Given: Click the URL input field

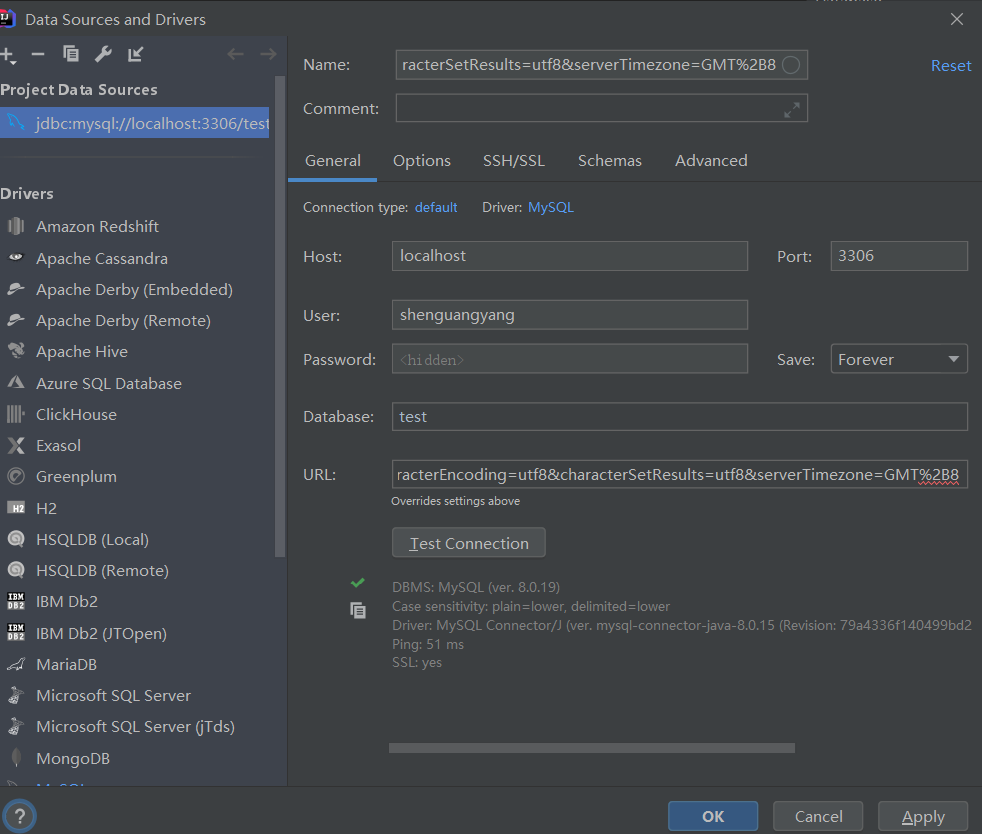Looking at the screenshot, I should click(x=680, y=475).
